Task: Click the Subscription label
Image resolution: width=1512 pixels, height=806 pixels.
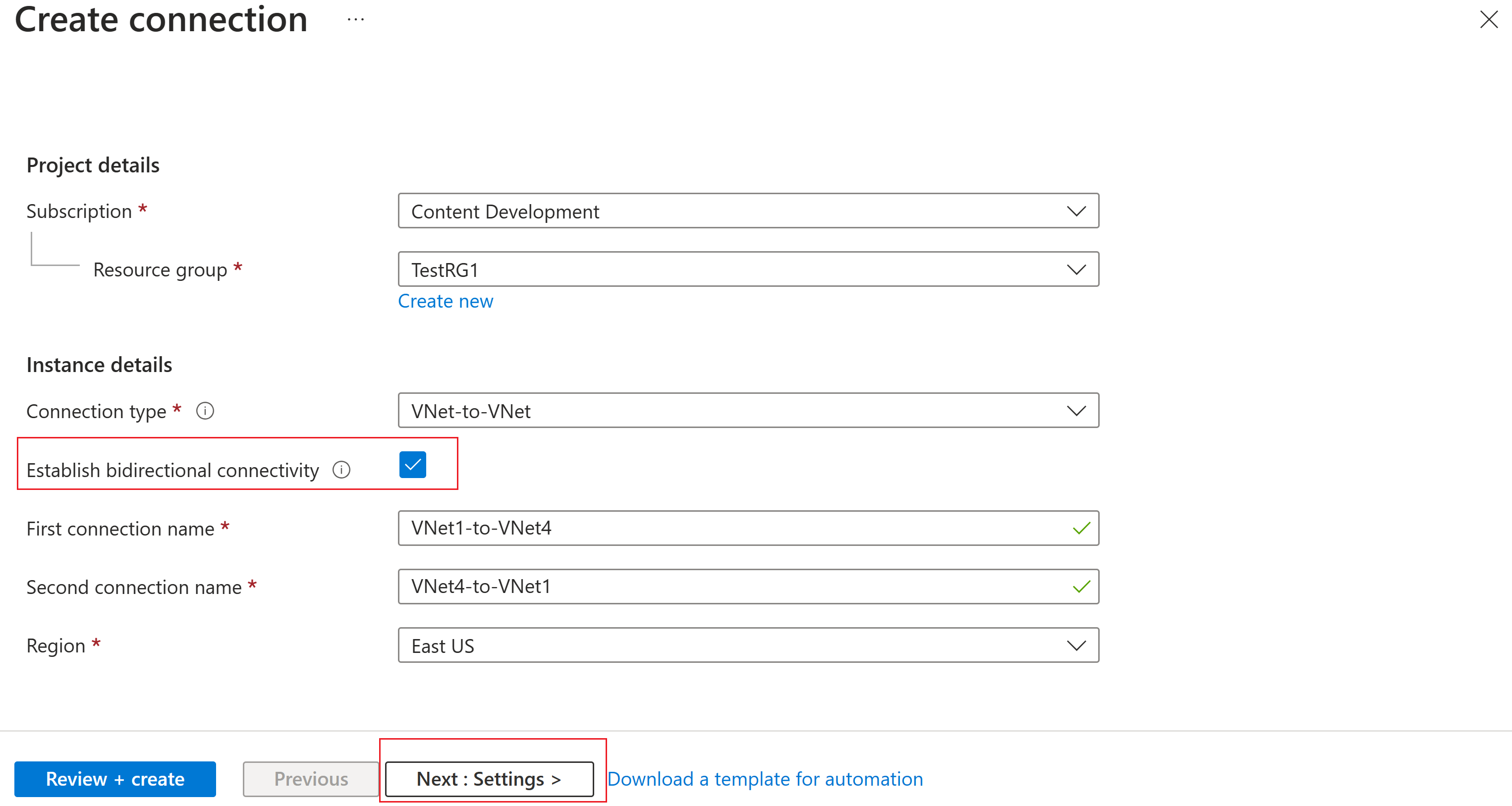Action: [79, 211]
